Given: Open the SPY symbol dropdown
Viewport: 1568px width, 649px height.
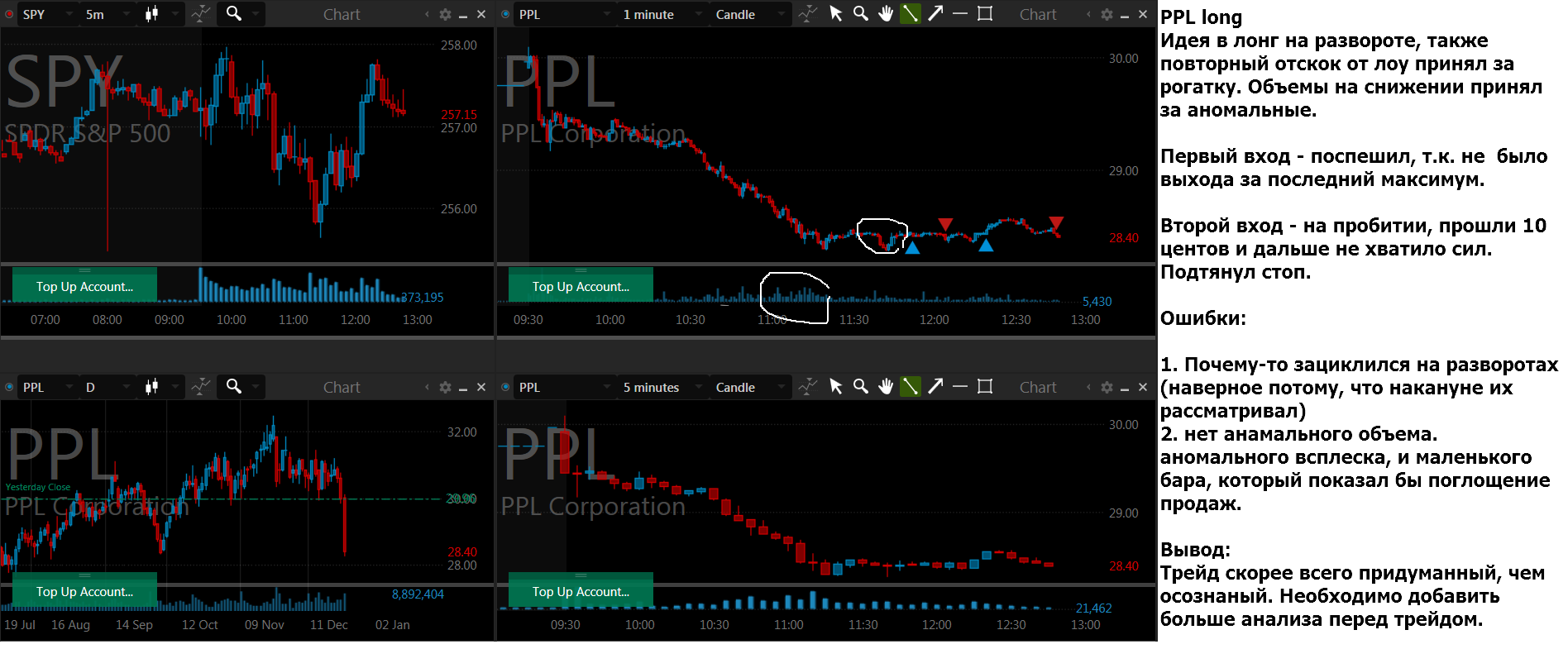Looking at the screenshot, I should (x=47, y=14).
